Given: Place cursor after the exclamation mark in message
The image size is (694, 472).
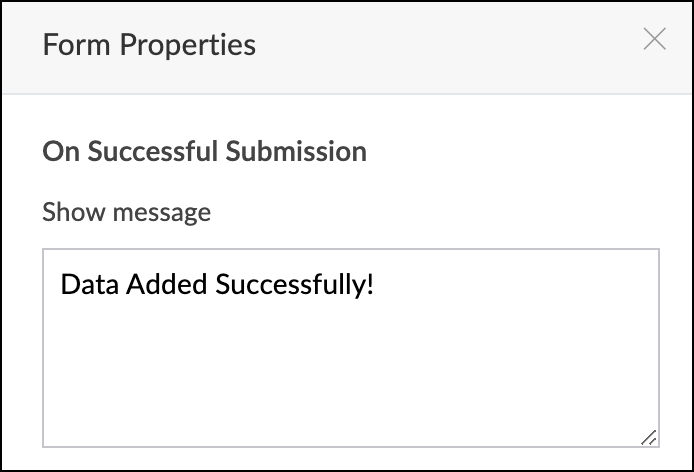Looking at the screenshot, I should click(377, 285).
